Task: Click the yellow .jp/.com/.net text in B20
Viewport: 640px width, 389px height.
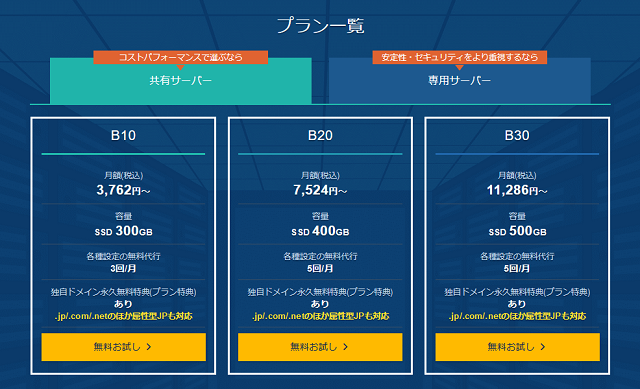Action: tap(320, 316)
